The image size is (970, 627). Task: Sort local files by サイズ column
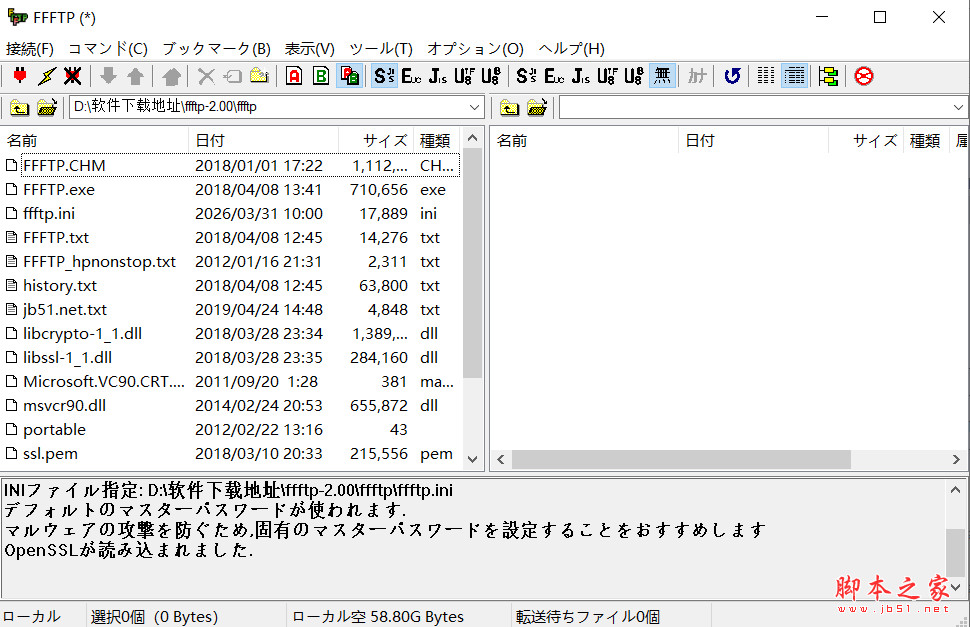point(376,140)
